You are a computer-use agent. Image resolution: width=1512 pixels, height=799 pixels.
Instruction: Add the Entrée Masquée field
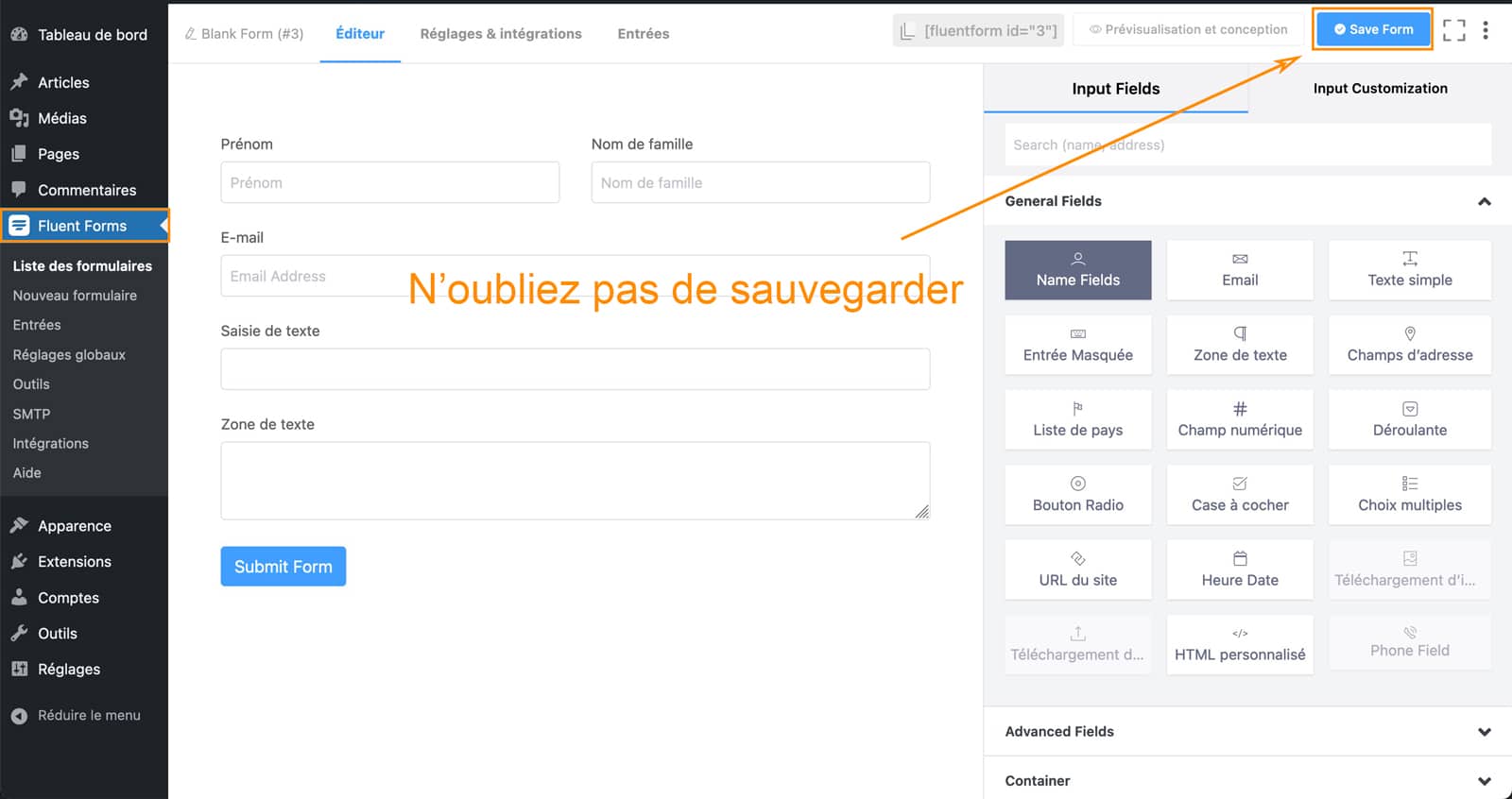(x=1077, y=345)
